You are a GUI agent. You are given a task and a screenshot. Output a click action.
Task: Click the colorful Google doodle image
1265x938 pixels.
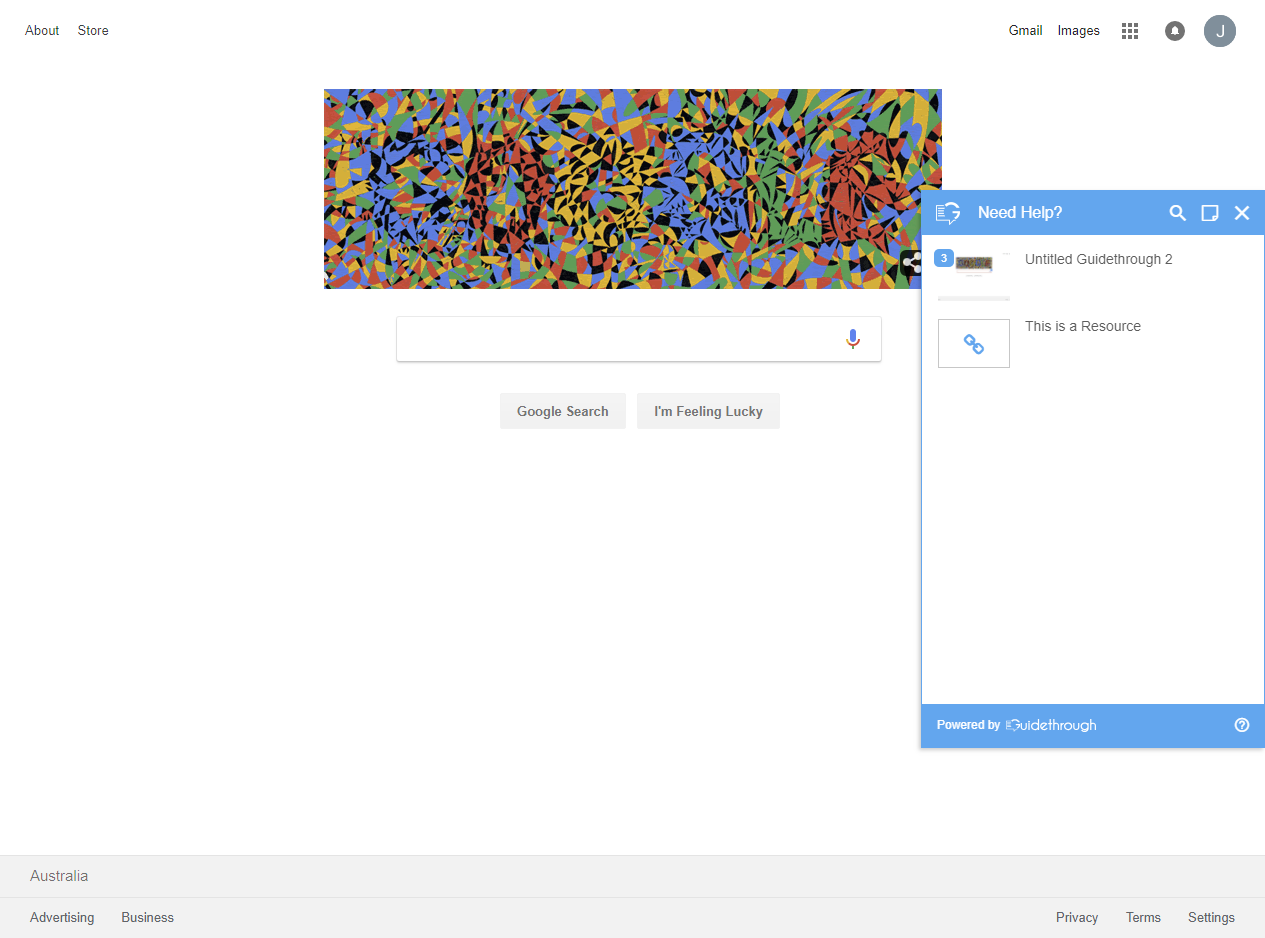pyautogui.click(x=632, y=189)
